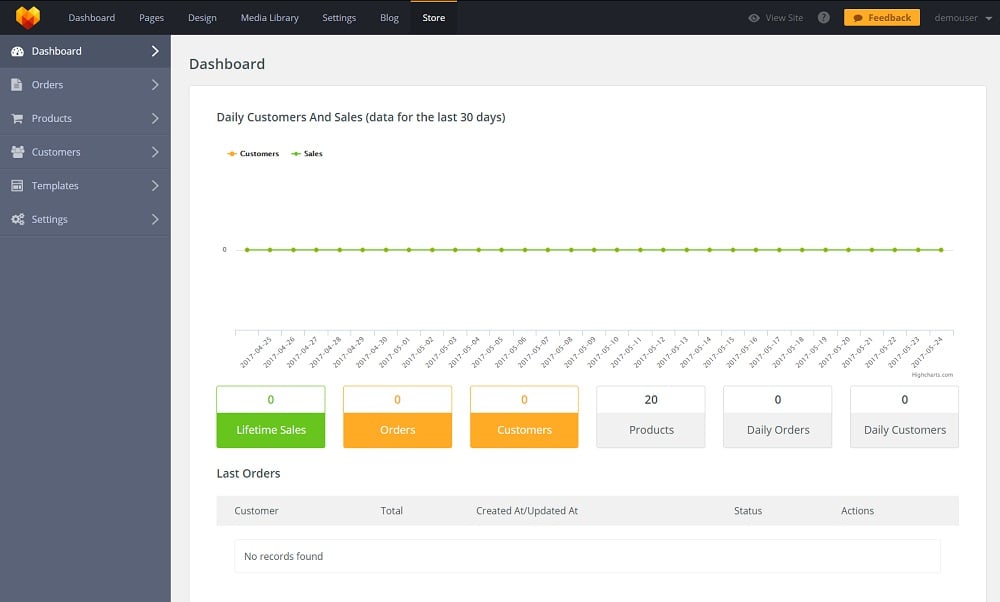Screen dimensions: 1000x602
Task: Click the green Lifetime Sales tile
Action: (271, 429)
